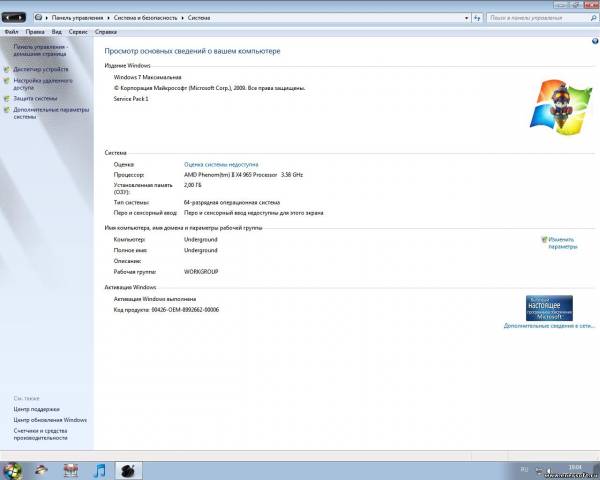Open the Файл menu
600x480 pixels.
[11, 32]
